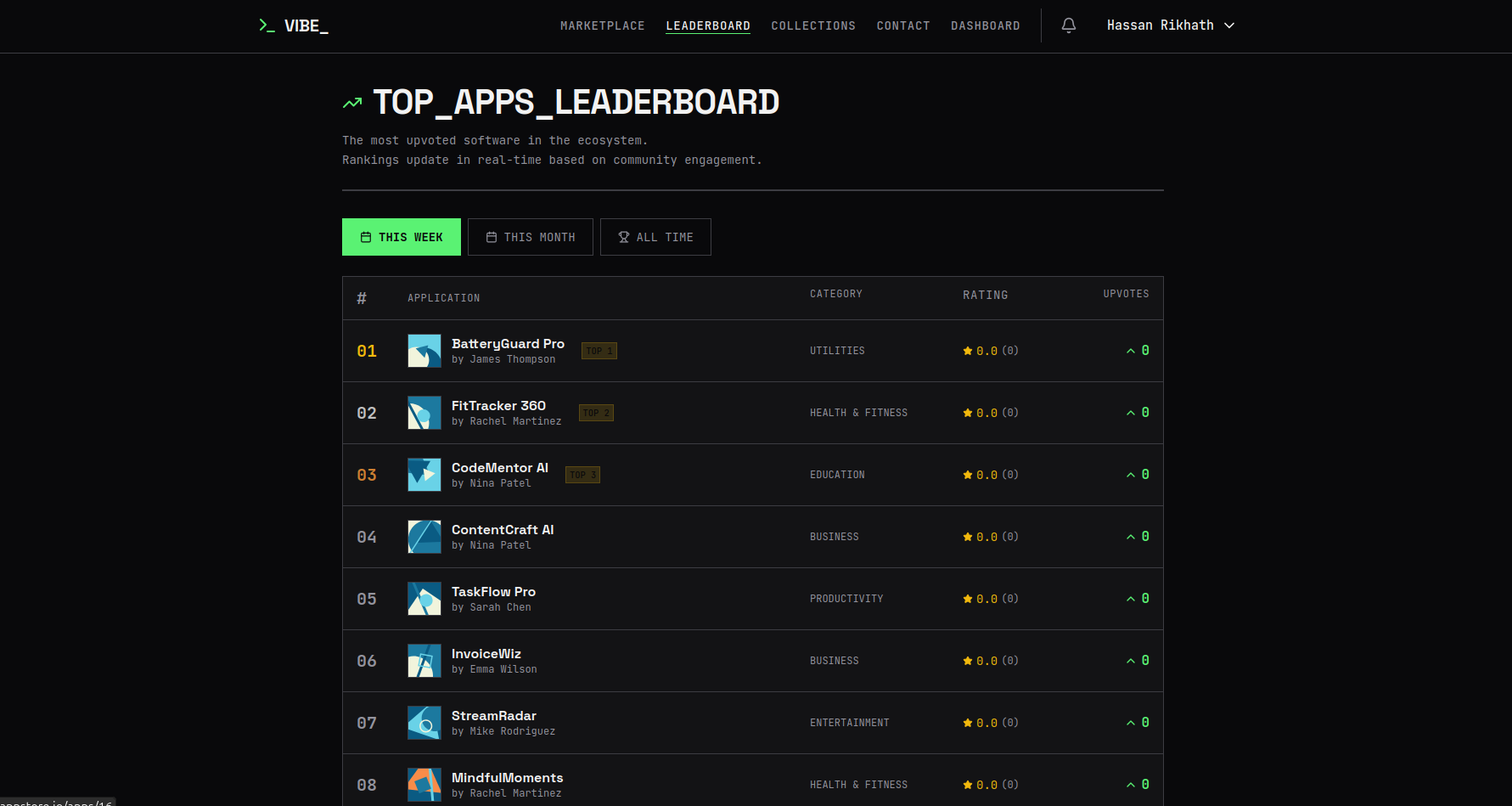Click the InvoiceWiz app icon image
The width and height of the screenshot is (1512, 806).
(424, 661)
